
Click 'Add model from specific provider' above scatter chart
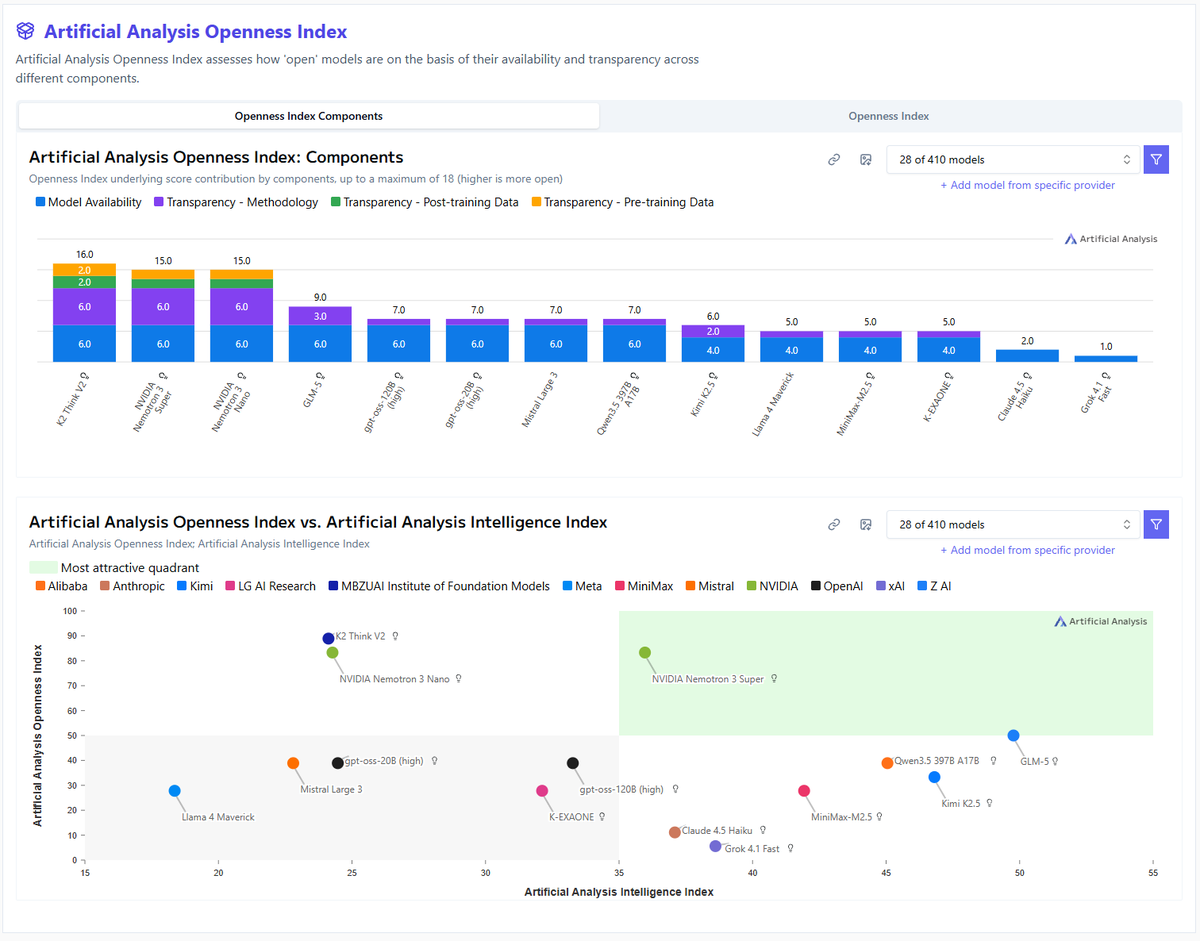point(1027,550)
